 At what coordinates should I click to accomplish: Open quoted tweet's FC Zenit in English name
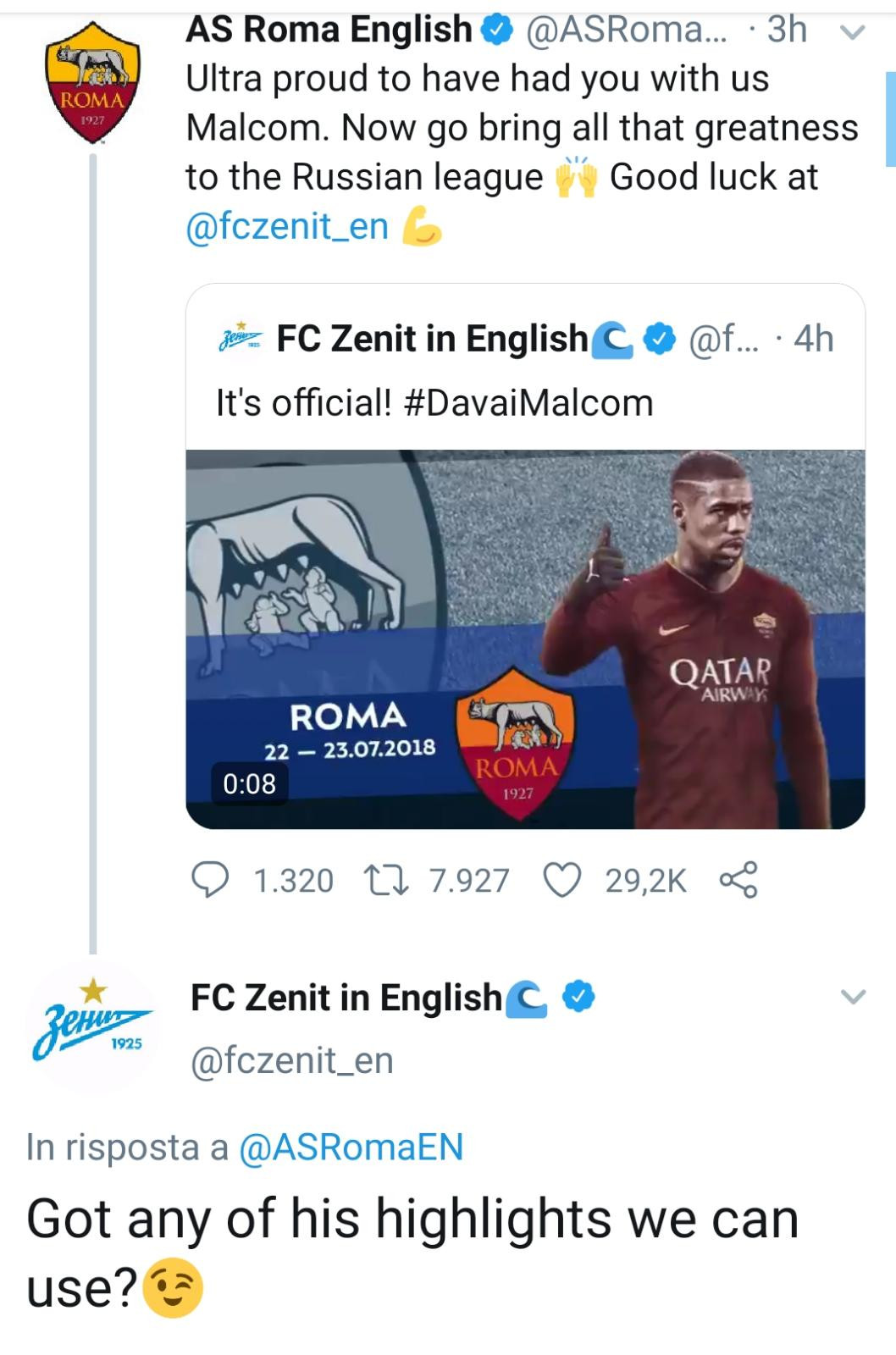[x=432, y=339]
